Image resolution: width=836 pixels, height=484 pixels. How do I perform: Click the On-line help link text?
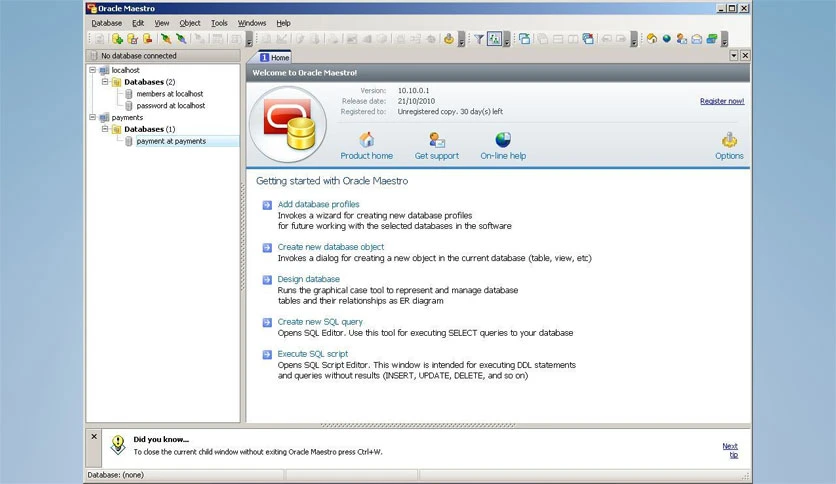(x=503, y=156)
